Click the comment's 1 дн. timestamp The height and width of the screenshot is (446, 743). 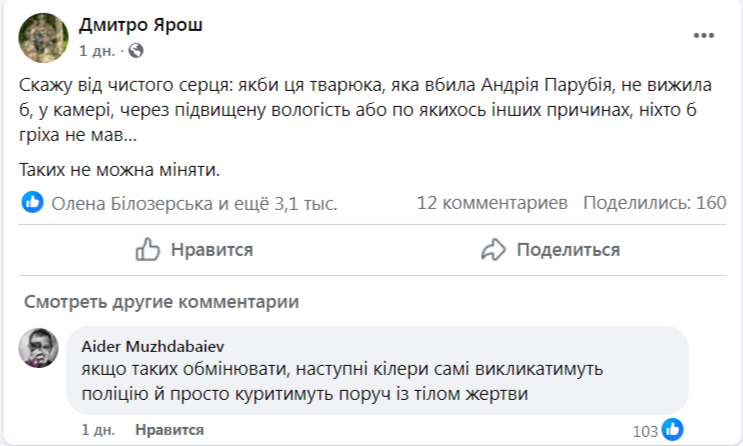click(100, 430)
